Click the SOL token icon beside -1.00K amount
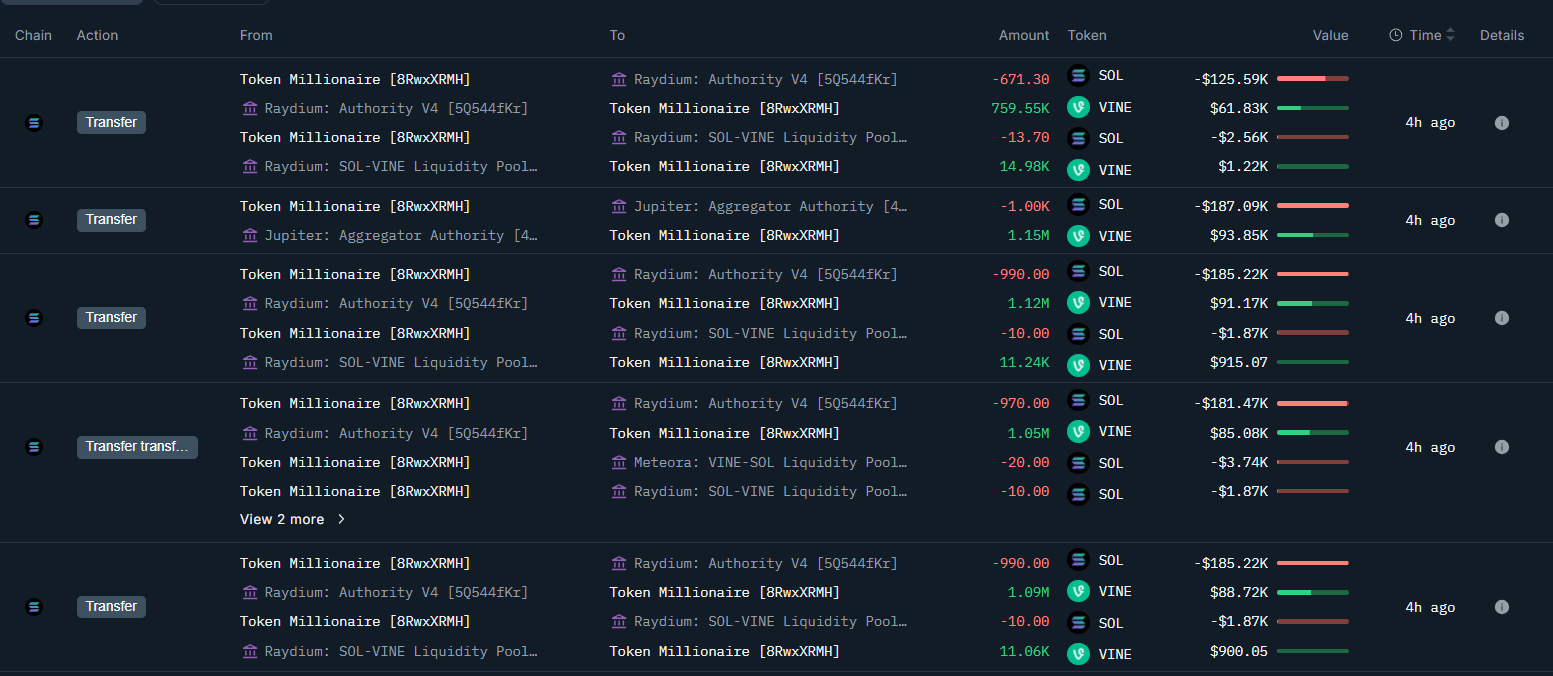The height and width of the screenshot is (676, 1553). [1078, 205]
